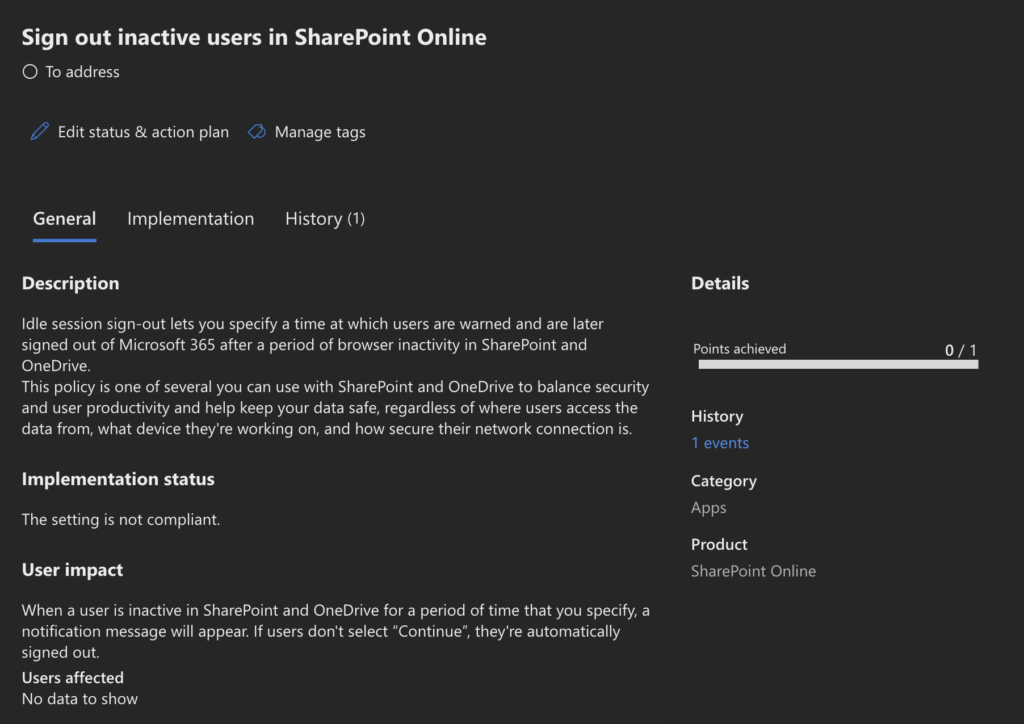The image size is (1024, 724).
Task: Select the User impact heading
Action: (x=72, y=570)
